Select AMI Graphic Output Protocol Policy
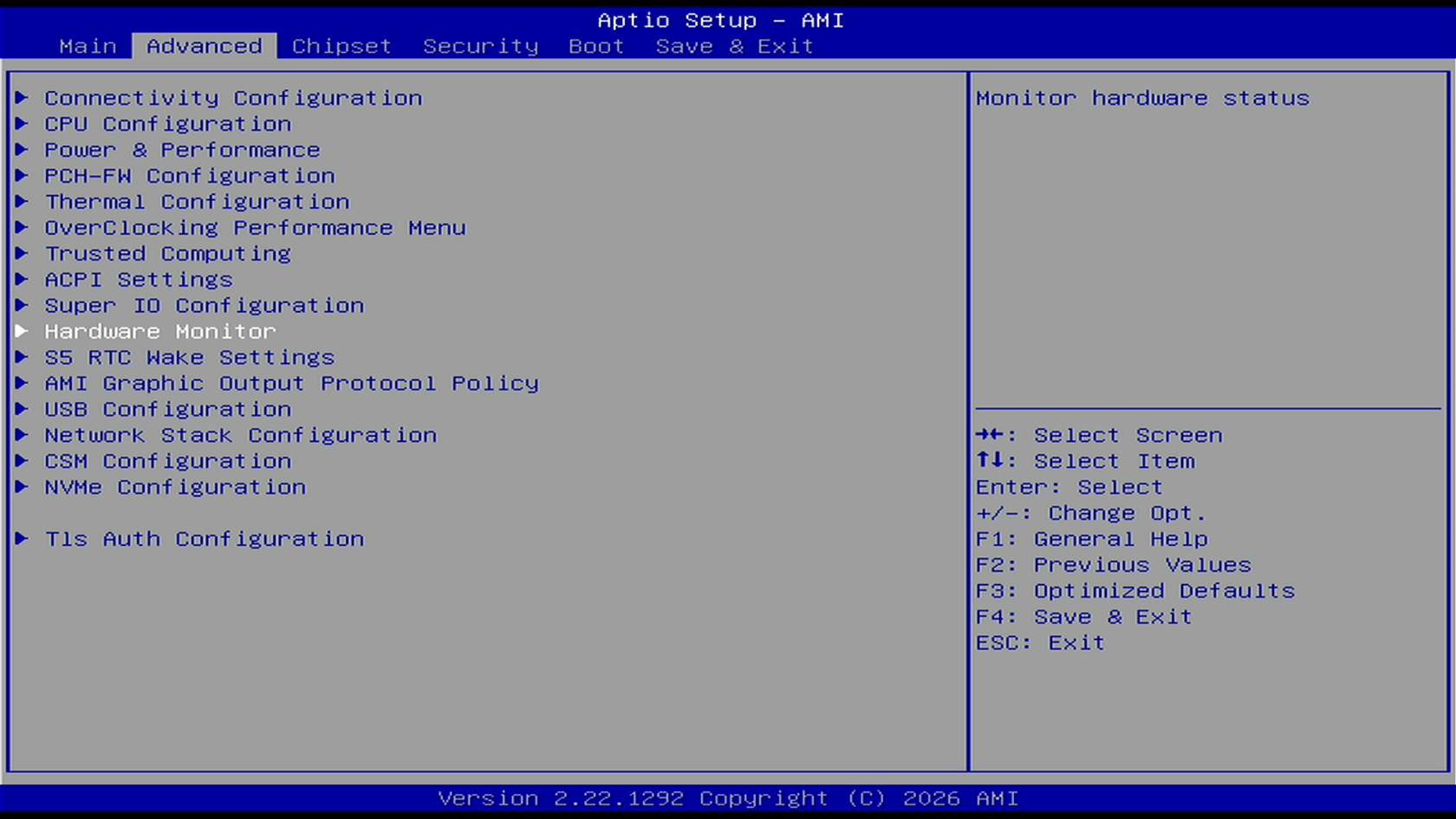This screenshot has height=819, width=1456. pos(291,384)
